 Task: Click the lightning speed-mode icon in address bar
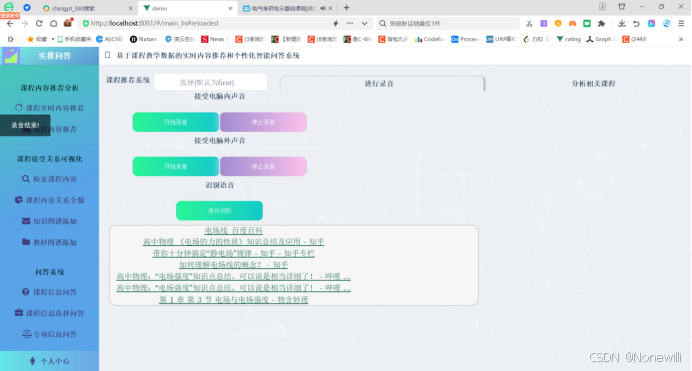(335, 23)
